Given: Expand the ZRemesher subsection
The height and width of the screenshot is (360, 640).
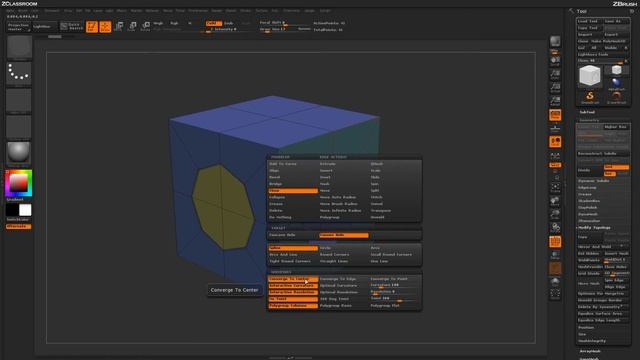Looking at the screenshot, I should click(x=589, y=221).
